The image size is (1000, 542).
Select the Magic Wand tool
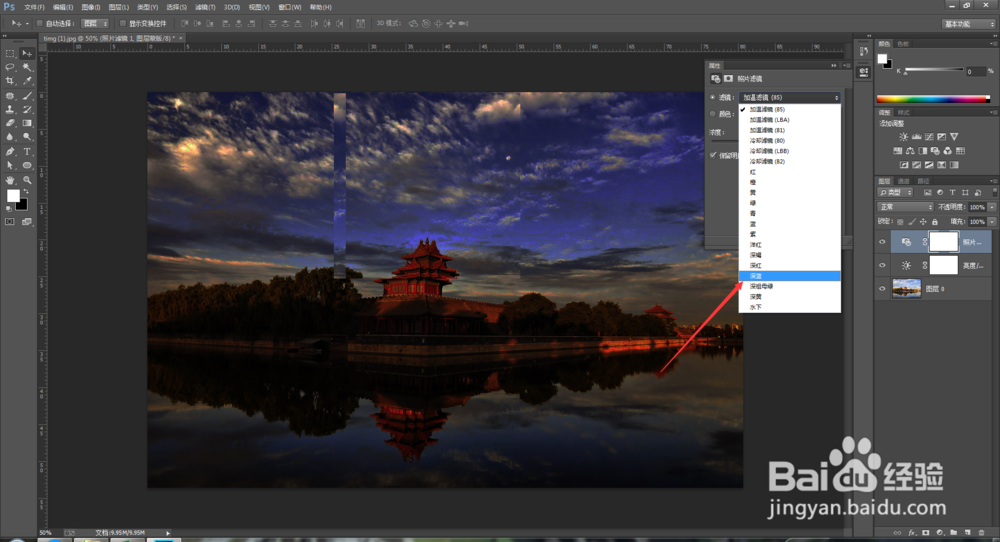tap(27, 67)
